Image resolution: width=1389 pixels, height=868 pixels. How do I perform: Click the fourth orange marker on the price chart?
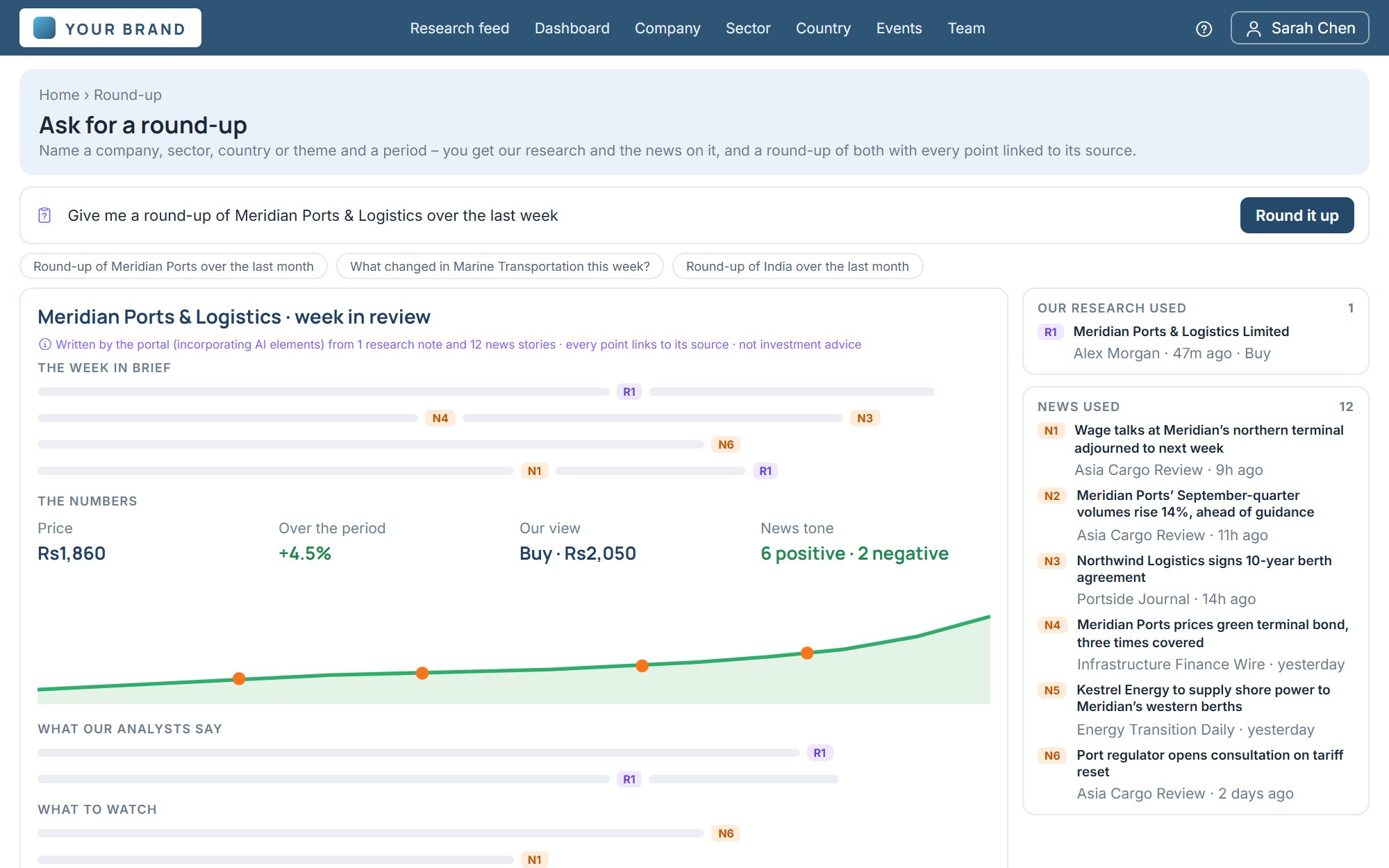(807, 653)
